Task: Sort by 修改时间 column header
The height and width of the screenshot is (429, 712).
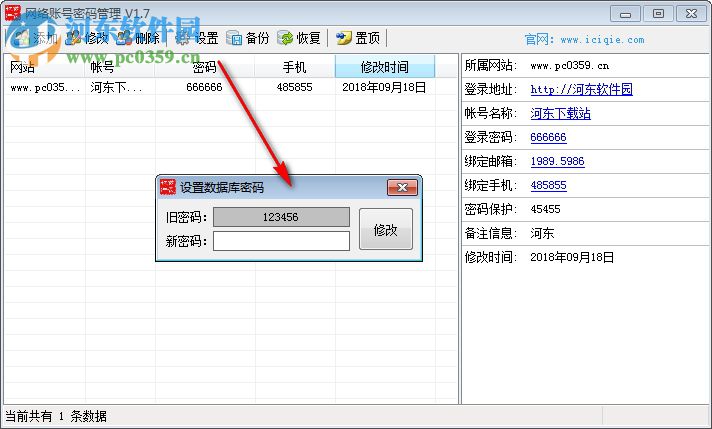Action: [385, 67]
